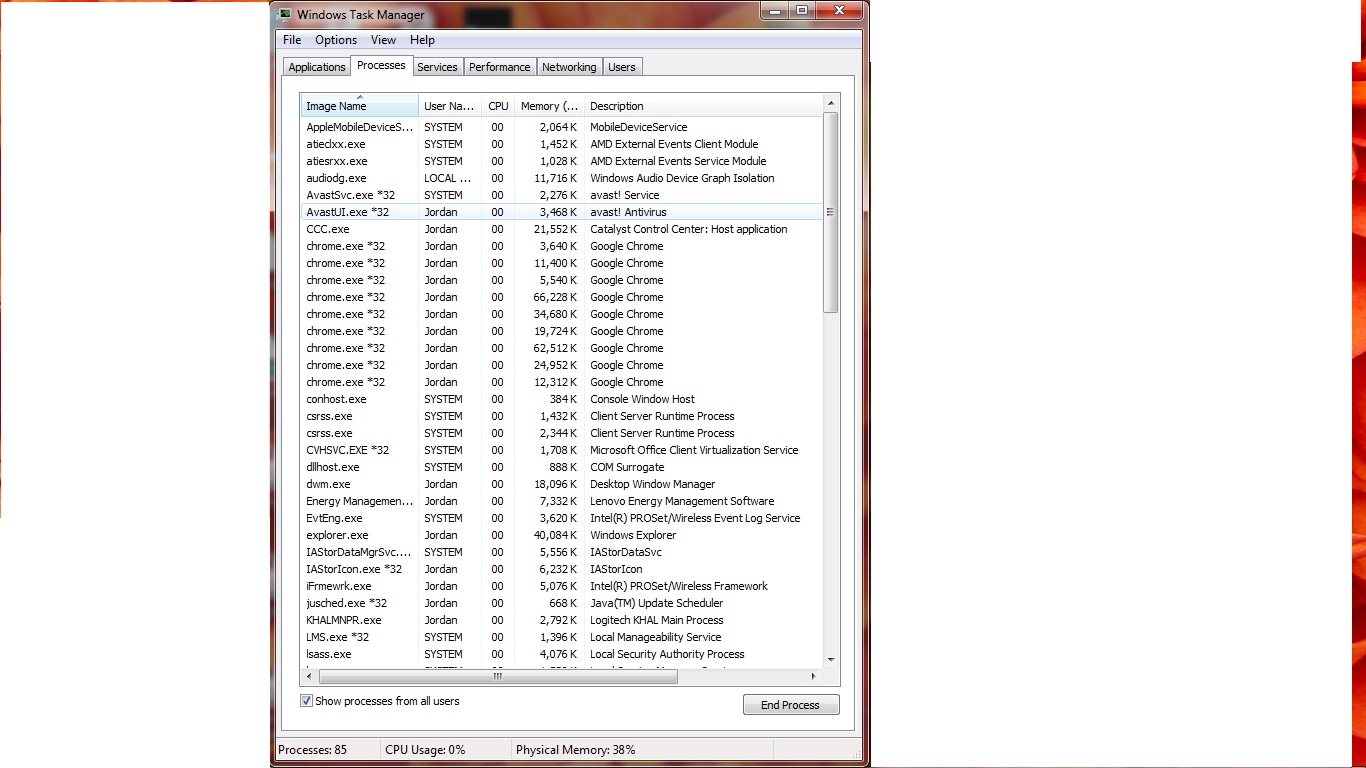Select the dwm.exe process
This screenshot has width=1366, height=768.
(562, 484)
